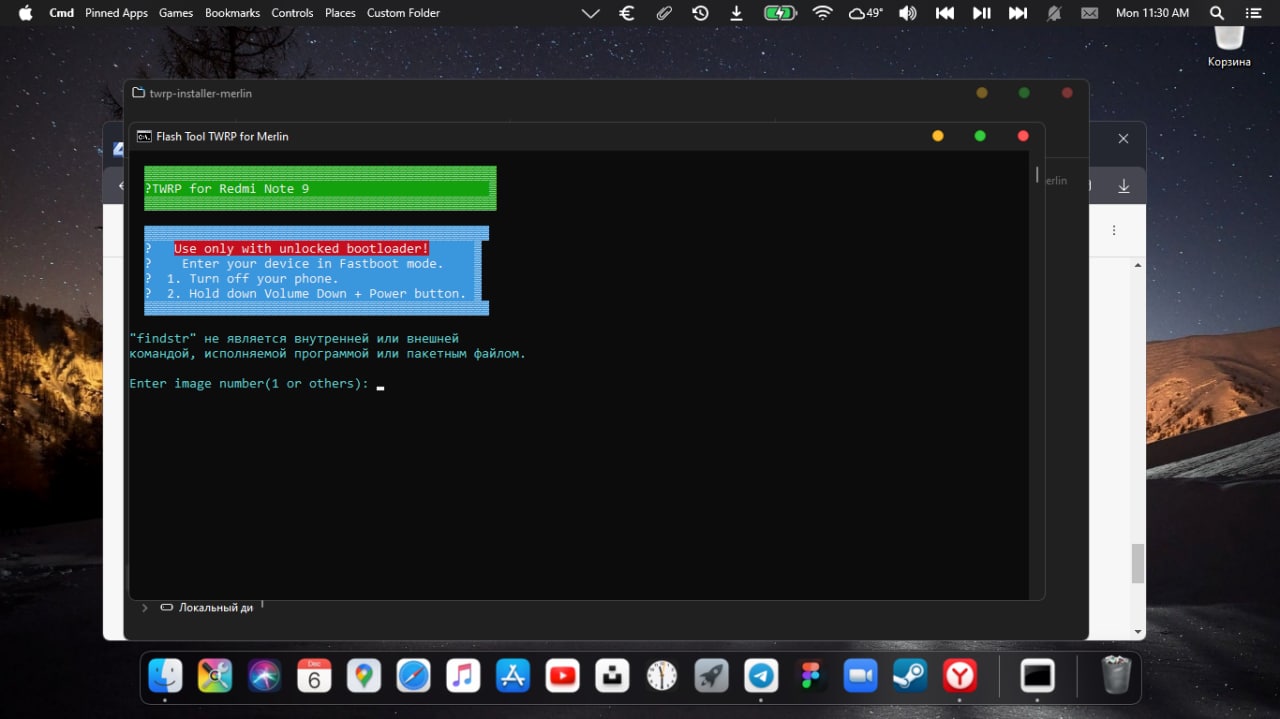The image size is (1280, 719).
Task: Open Finder from the dock
Action: [165, 676]
